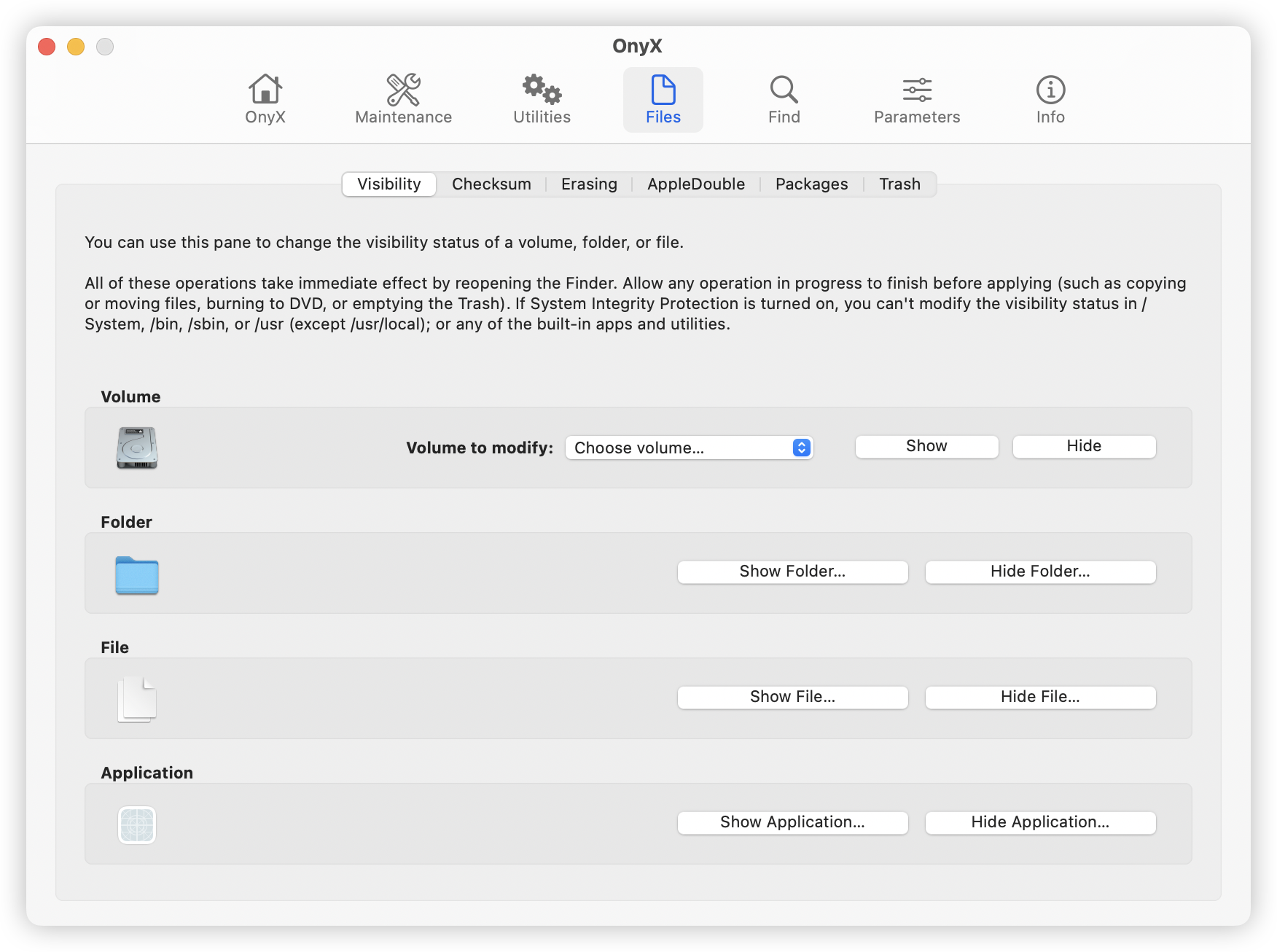
Task: Click the Show Folder… button
Action: coord(792,571)
